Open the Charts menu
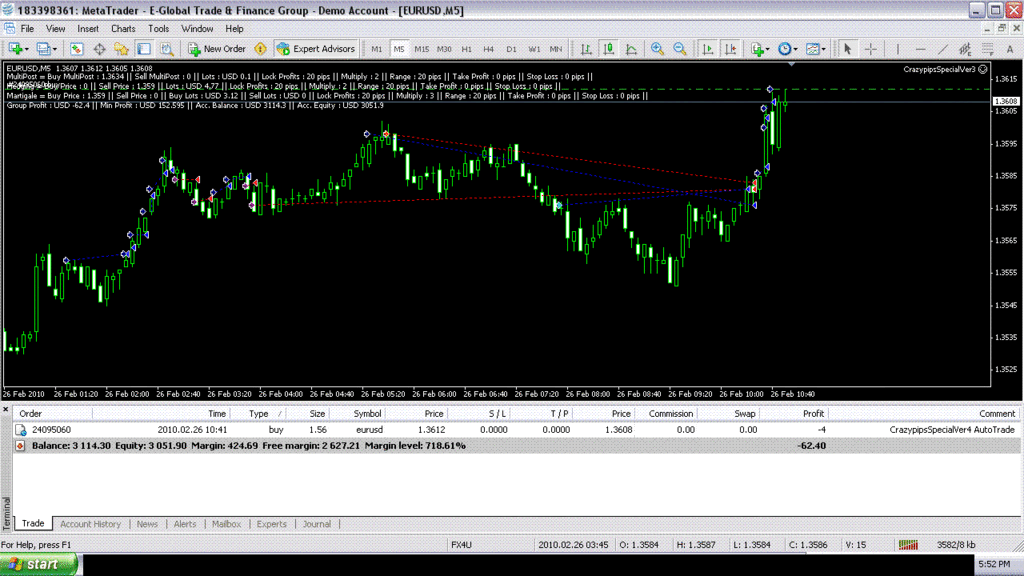The image size is (1024, 576). coord(123,29)
